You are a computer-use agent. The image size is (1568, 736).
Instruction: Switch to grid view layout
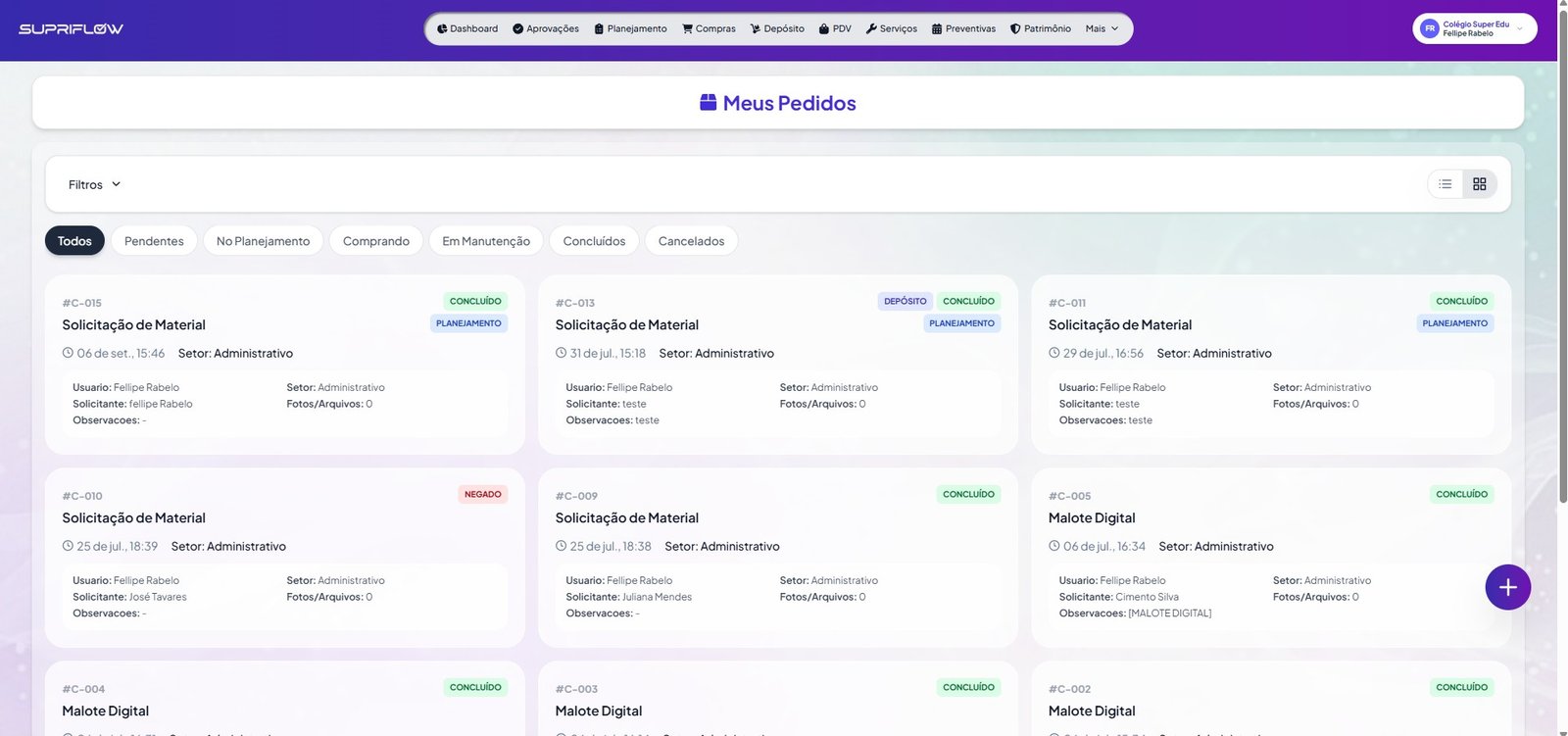point(1480,184)
